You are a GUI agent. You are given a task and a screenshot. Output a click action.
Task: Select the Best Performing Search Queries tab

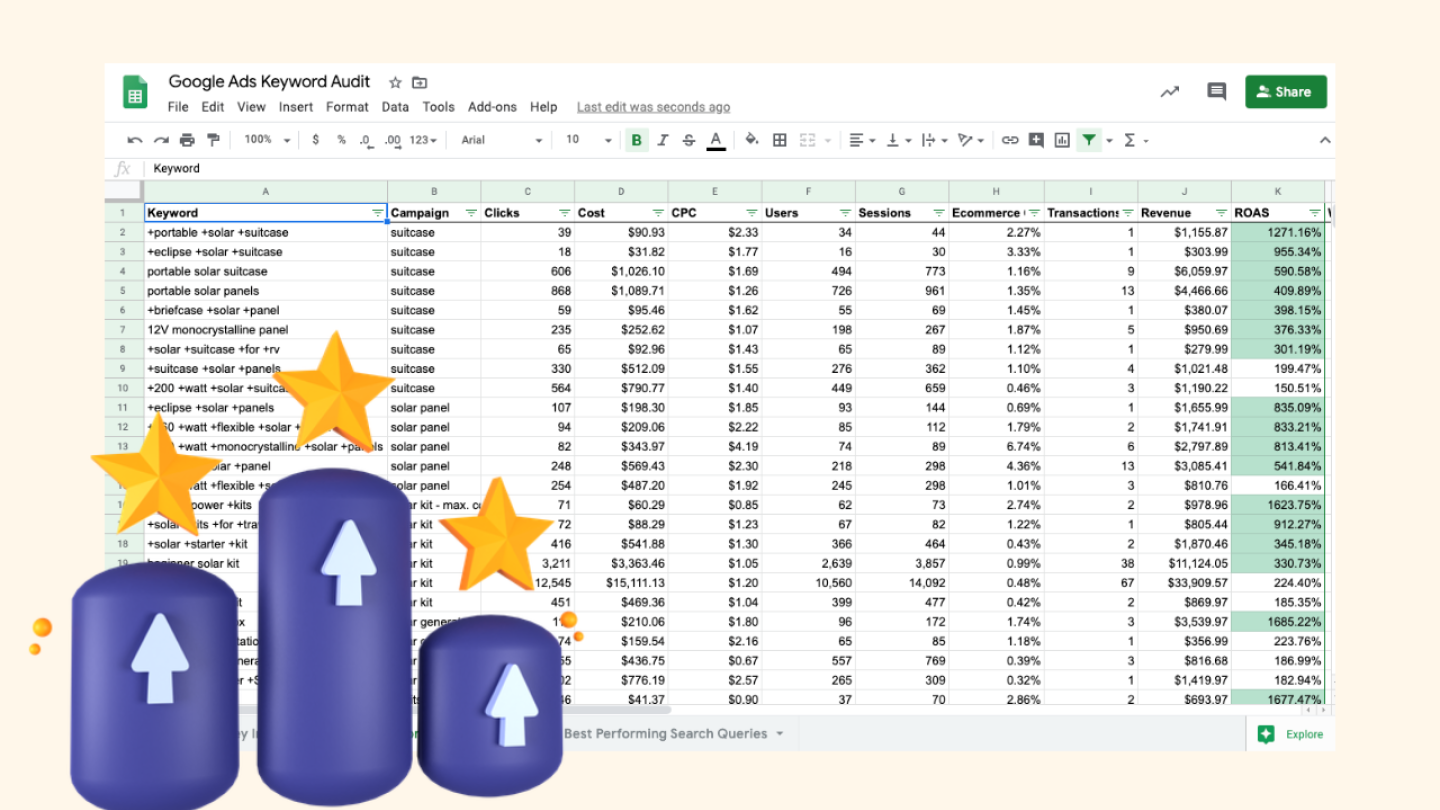(x=666, y=734)
